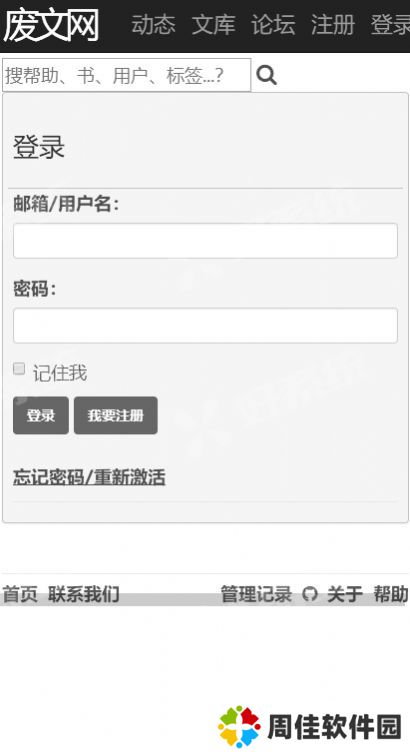Screen dimensions: 410x752
Task: Click the search box for 帮助、书、用户
Action: (x=127, y=75)
